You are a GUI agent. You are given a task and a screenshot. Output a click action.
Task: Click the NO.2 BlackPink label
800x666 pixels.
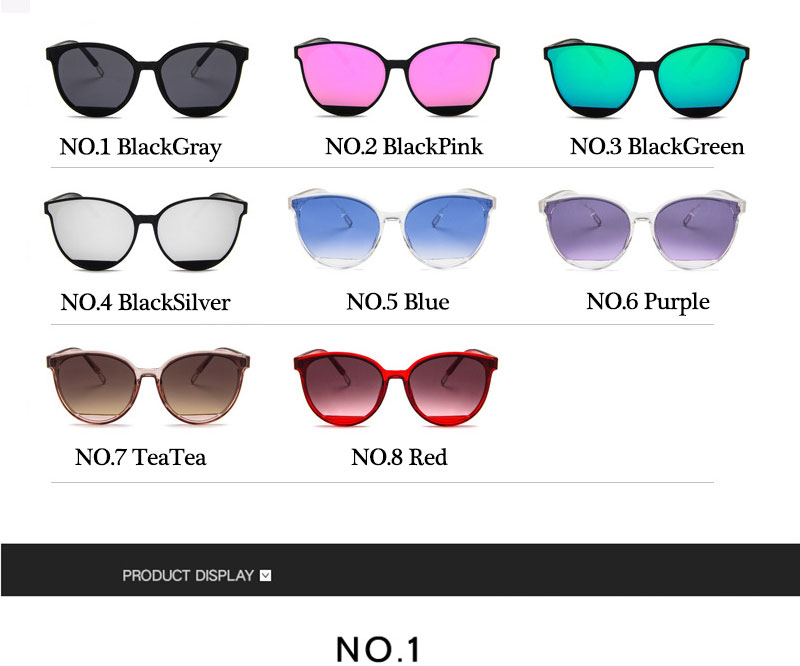tap(404, 146)
